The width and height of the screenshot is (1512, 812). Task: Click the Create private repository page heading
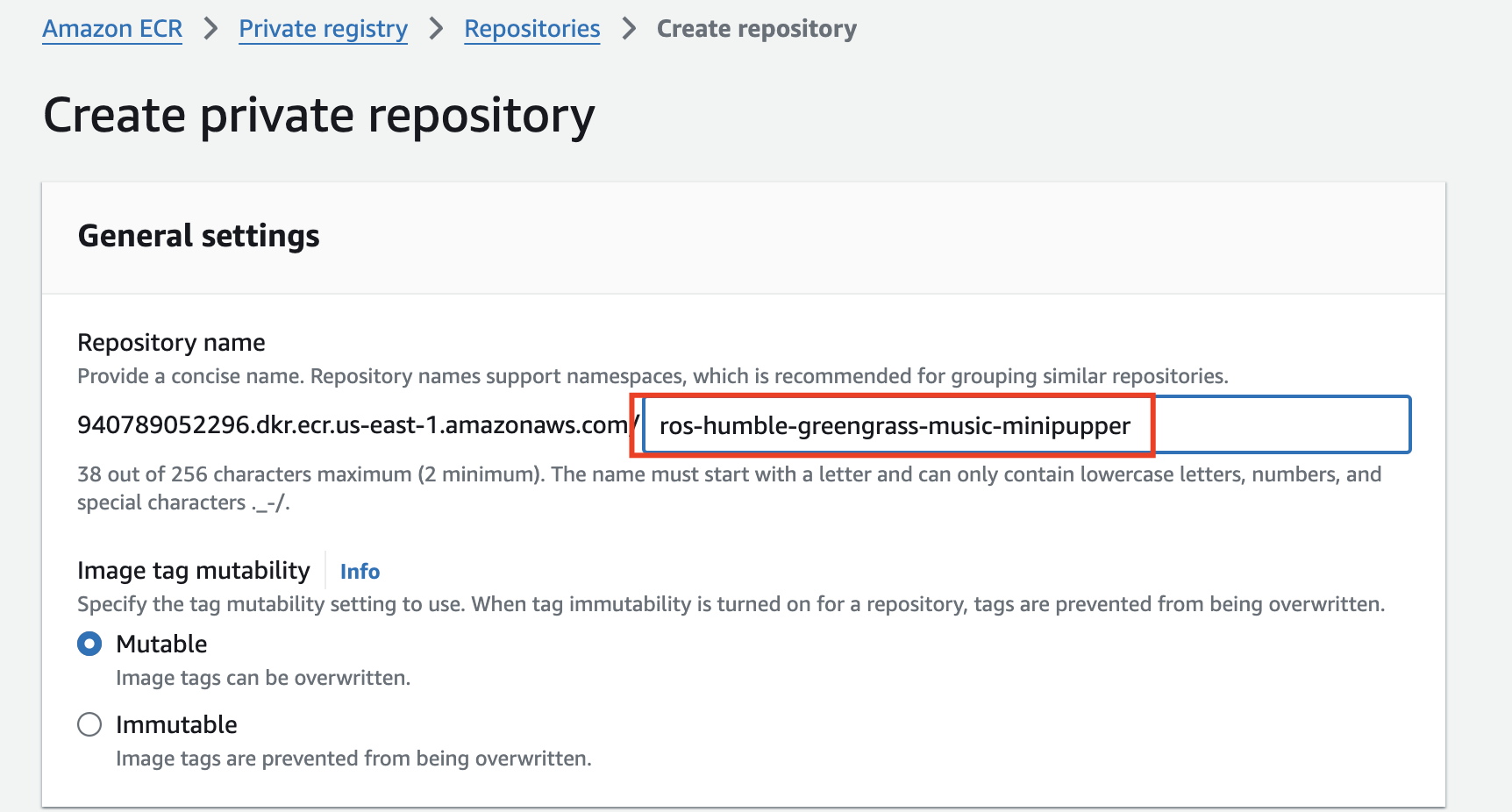[x=319, y=116]
